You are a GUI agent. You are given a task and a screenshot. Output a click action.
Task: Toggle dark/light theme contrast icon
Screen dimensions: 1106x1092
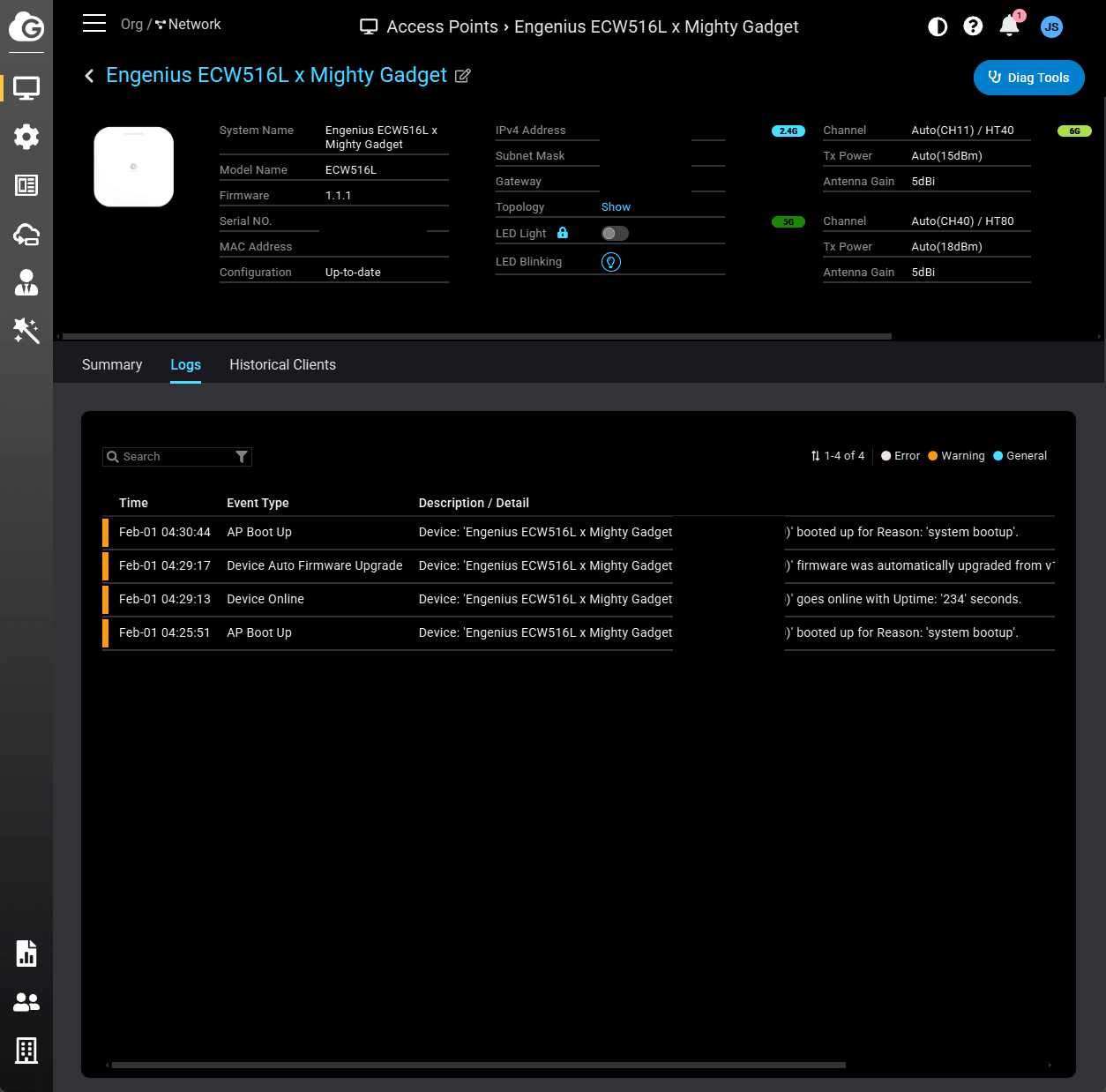(x=938, y=26)
